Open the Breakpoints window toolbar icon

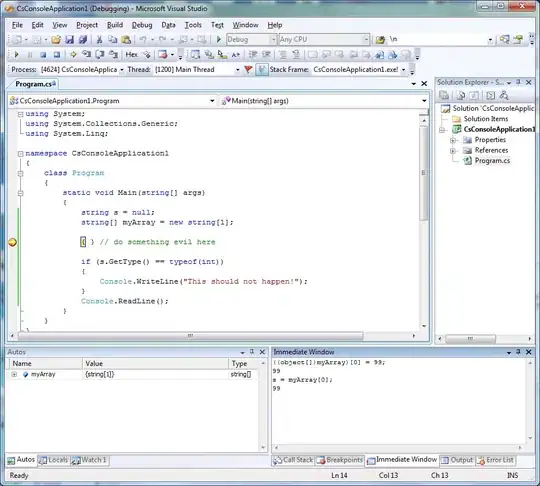(x=163, y=54)
